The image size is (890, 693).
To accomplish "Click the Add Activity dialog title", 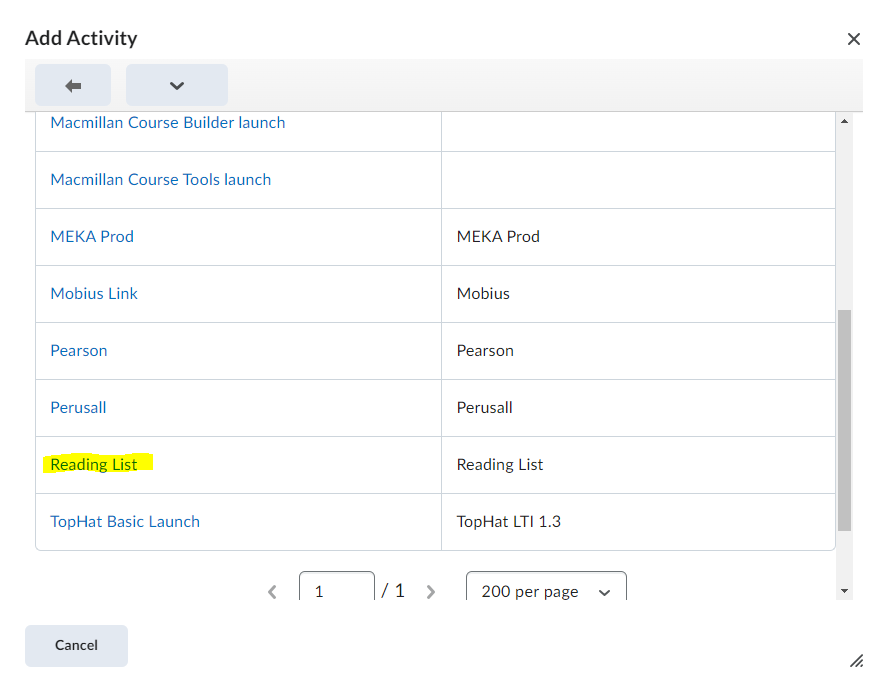I will pyautogui.click(x=81, y=38).
